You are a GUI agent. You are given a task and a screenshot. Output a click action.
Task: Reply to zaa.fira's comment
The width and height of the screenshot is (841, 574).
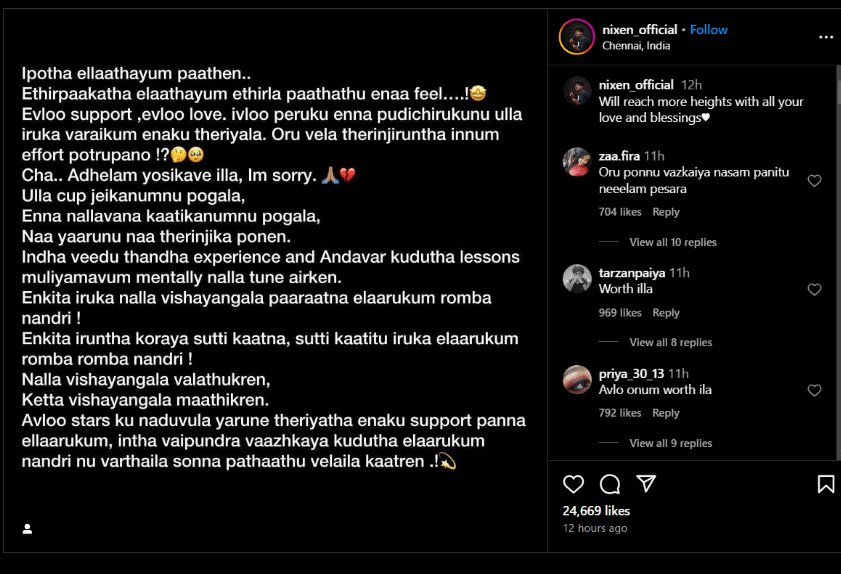tap(666, 212)
